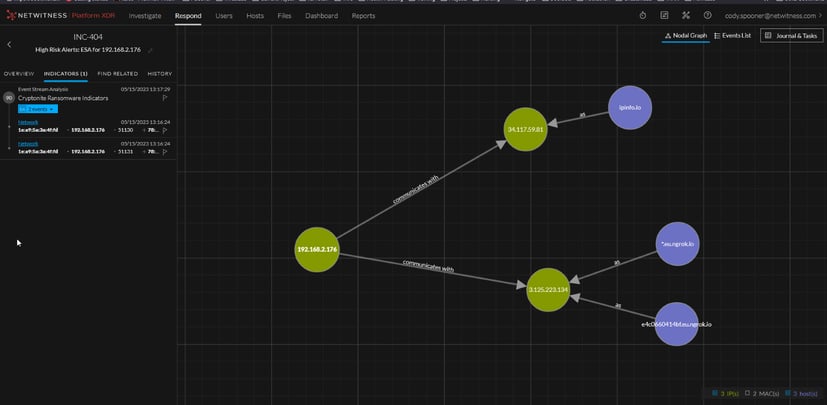Click lower 'communicates with' edge label

pos(428,266)
